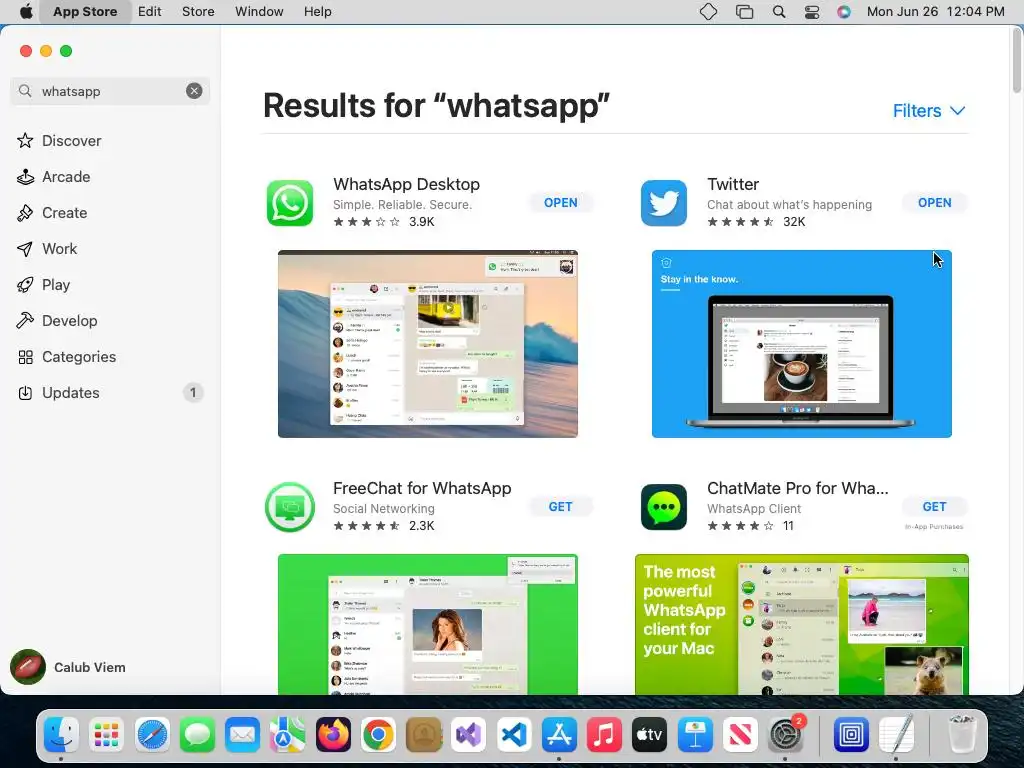
Task: Open the Apple menu
Action: (x=26, y=11)
